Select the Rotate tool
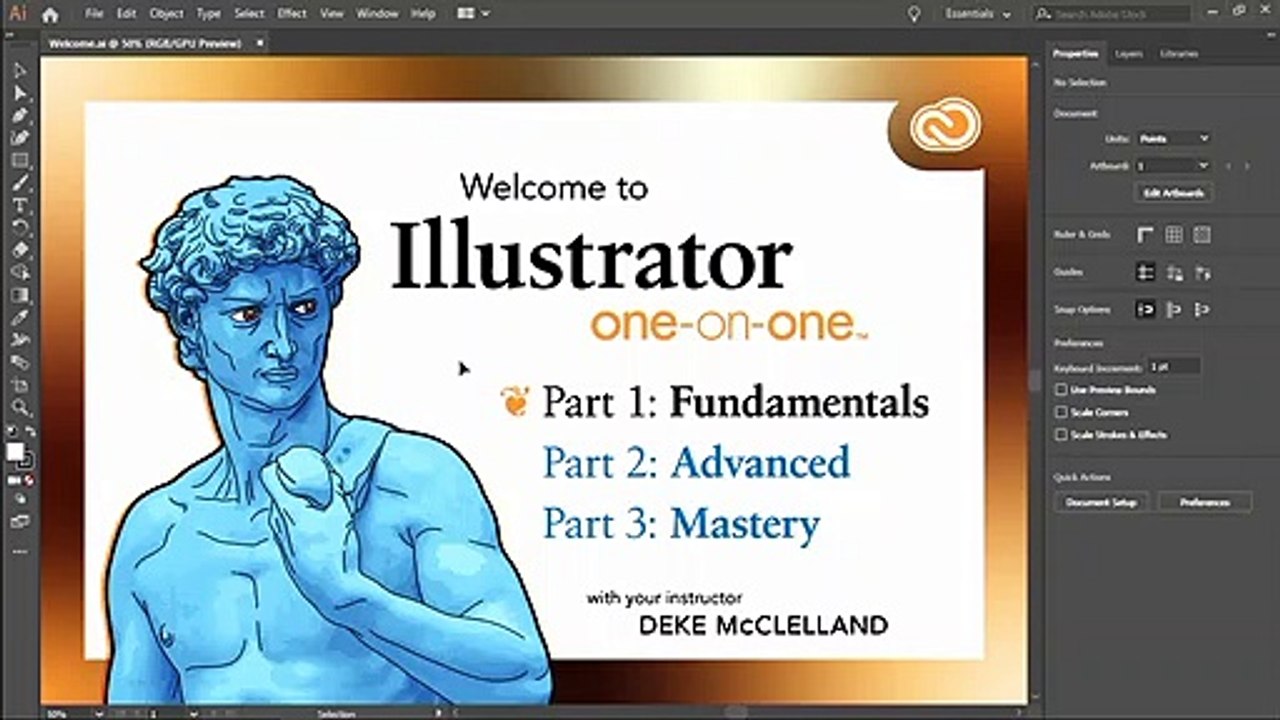 [19, 227]
